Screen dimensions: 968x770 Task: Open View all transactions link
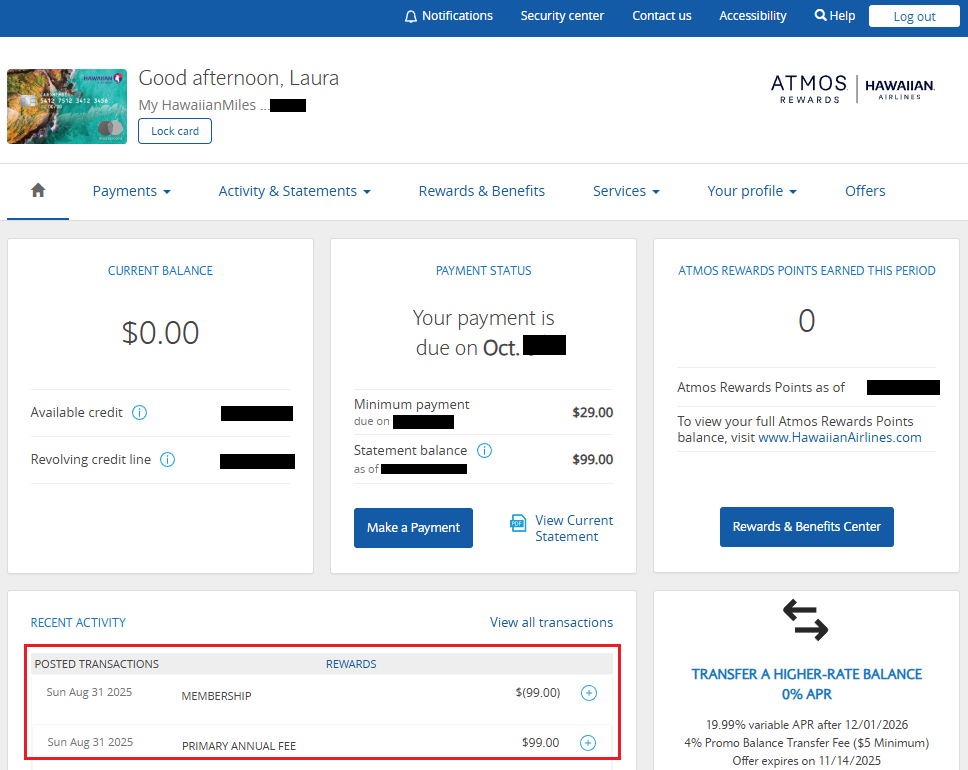(x=551, y=622)
